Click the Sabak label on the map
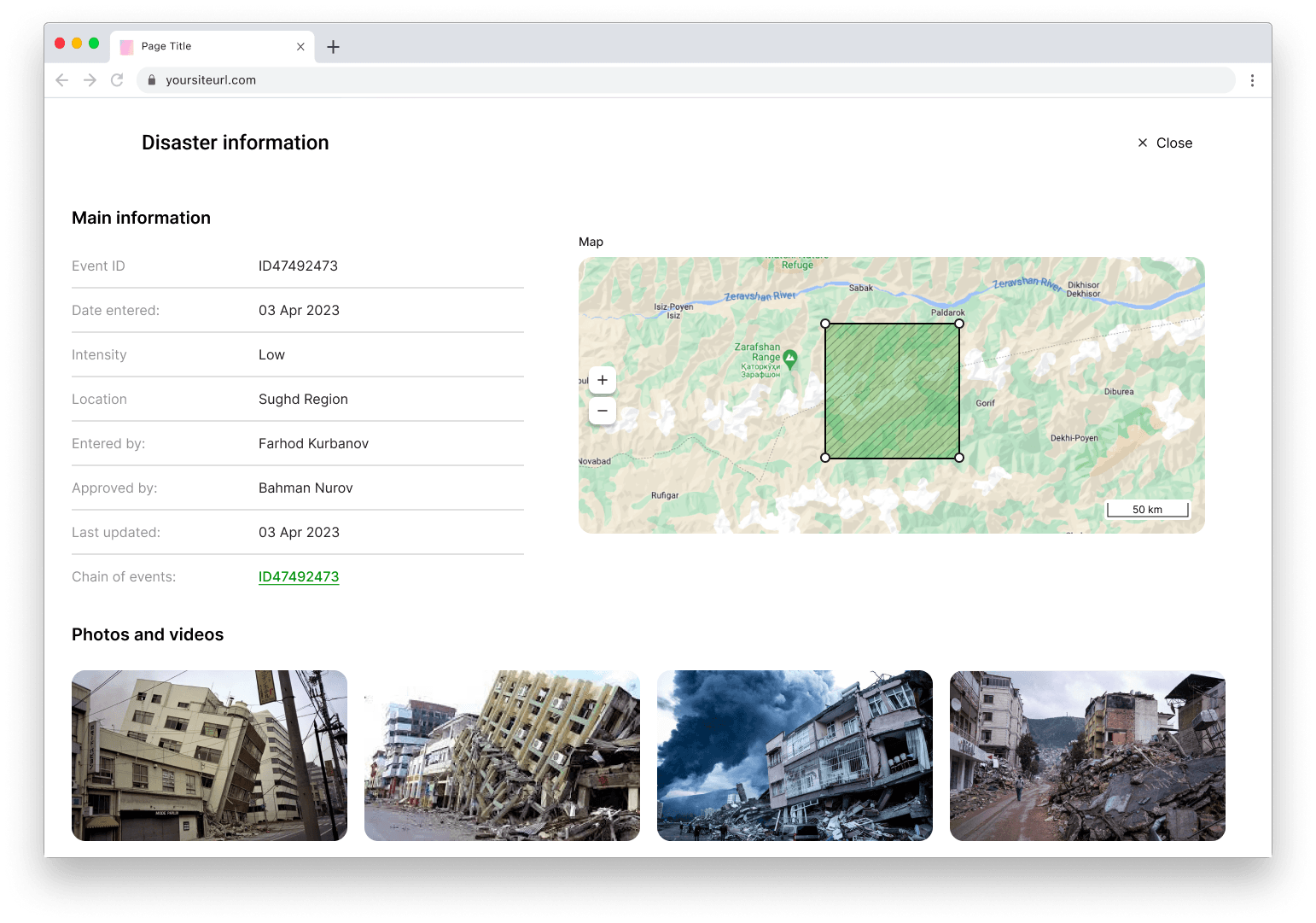 [860, 288]
